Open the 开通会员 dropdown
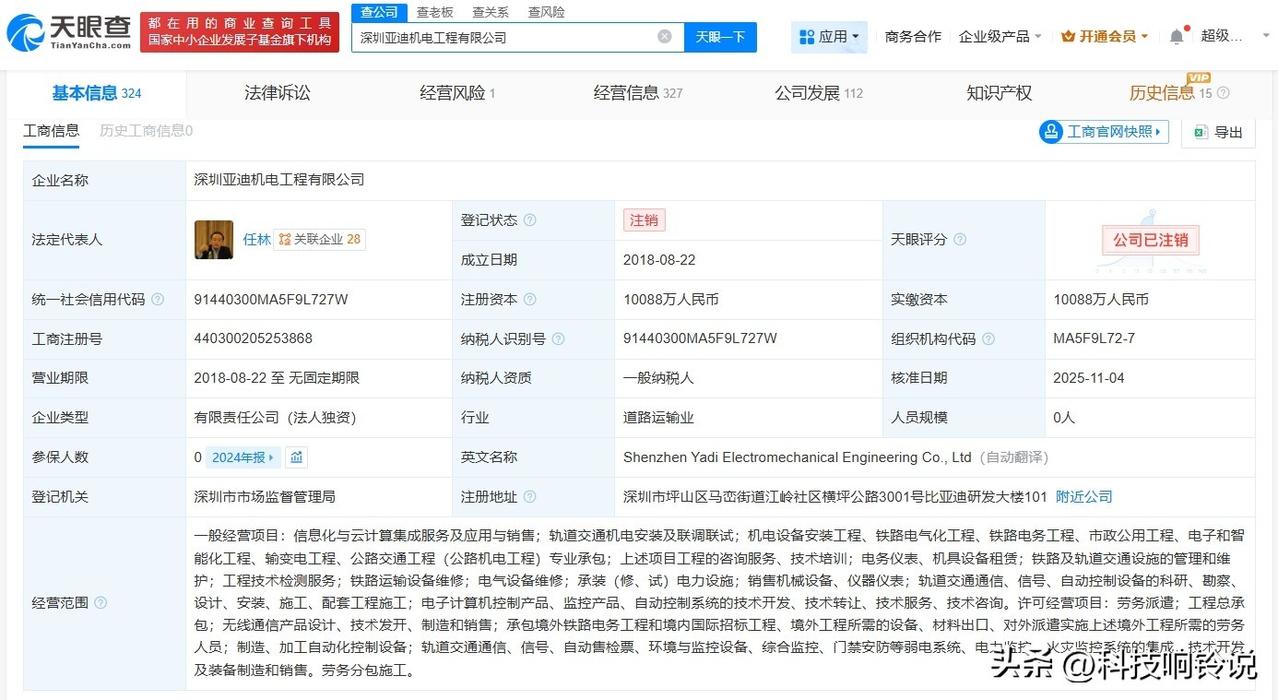The height and width of the screenshot is (700, 1278). (1105, 36)
